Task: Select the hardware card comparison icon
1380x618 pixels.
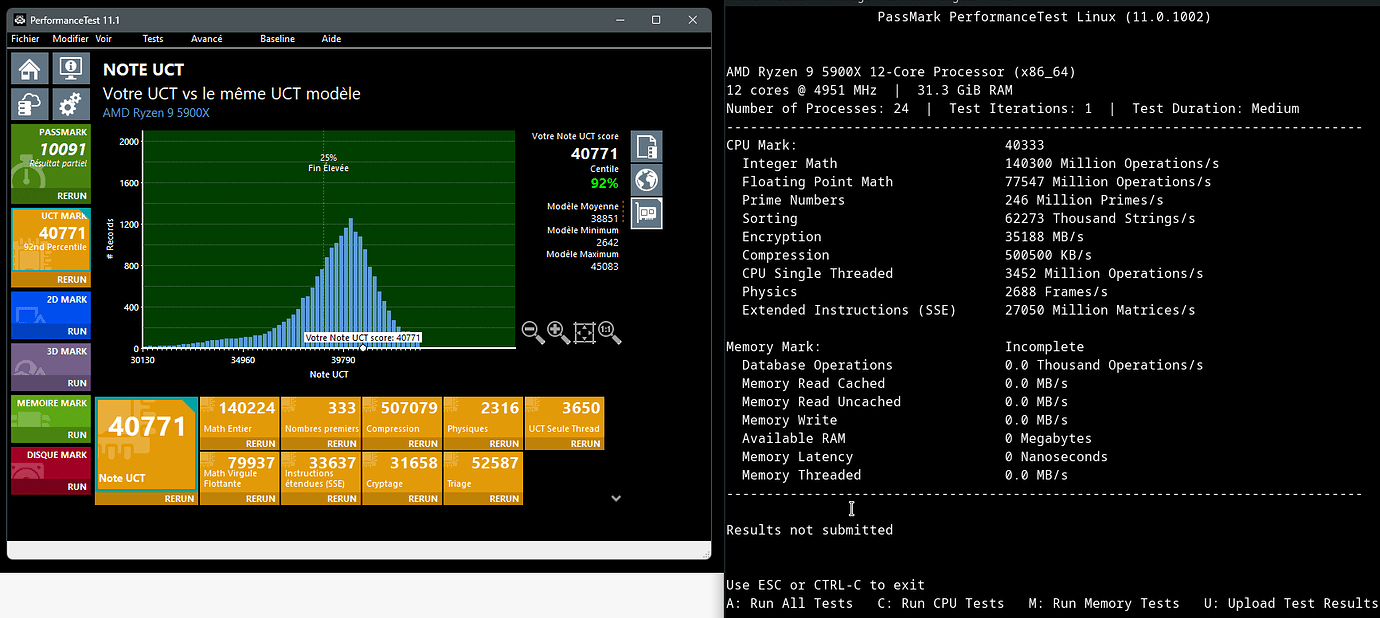Action: (x=646, y=213)
